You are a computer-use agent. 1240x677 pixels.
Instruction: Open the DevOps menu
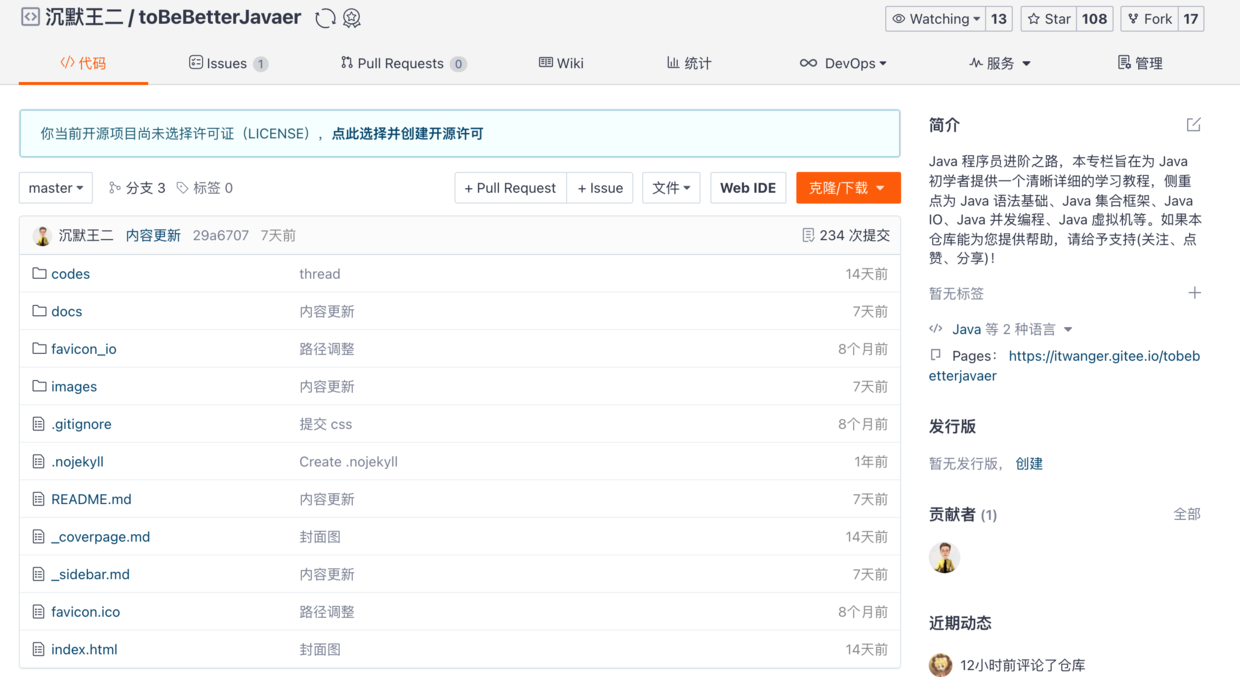[x=843, y=63]
